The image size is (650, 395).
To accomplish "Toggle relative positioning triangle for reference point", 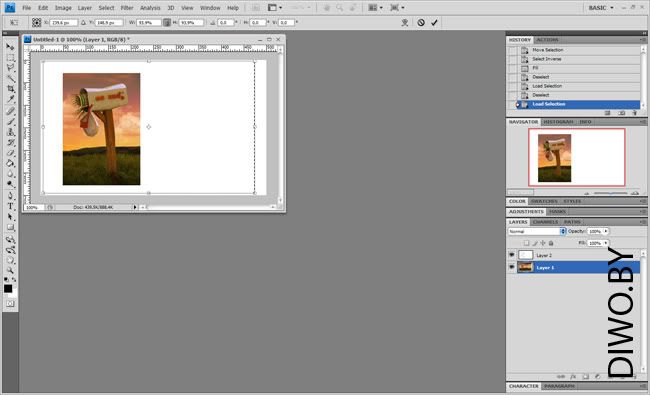I will [x=83, y=22].
